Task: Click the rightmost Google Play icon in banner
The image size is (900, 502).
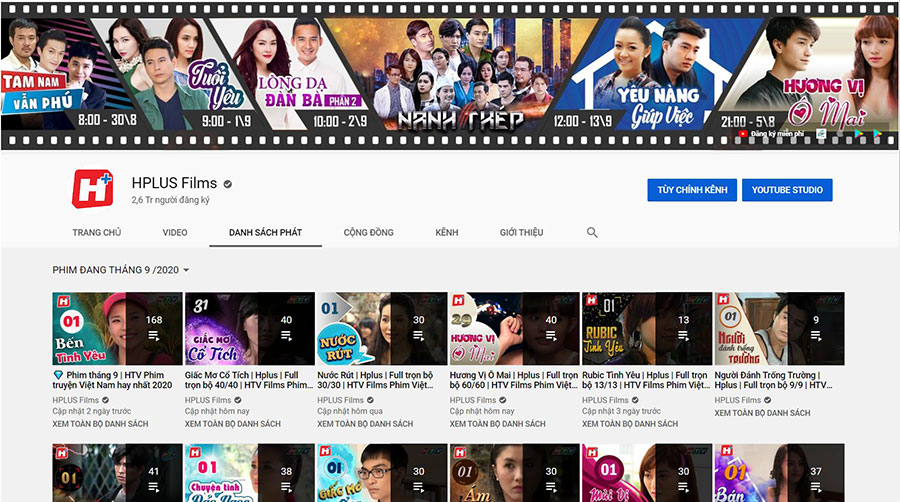Action: pyautogui.click(x=876, y=133)
